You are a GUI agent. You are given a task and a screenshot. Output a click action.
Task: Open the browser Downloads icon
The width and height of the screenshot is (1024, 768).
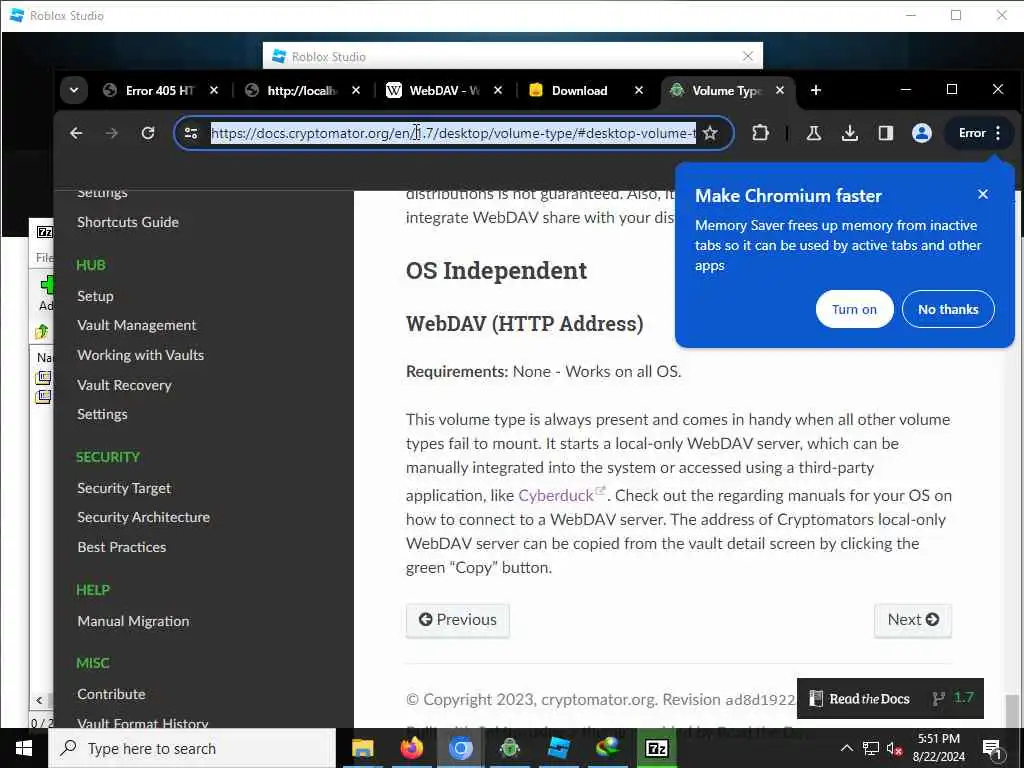(850, 133)
